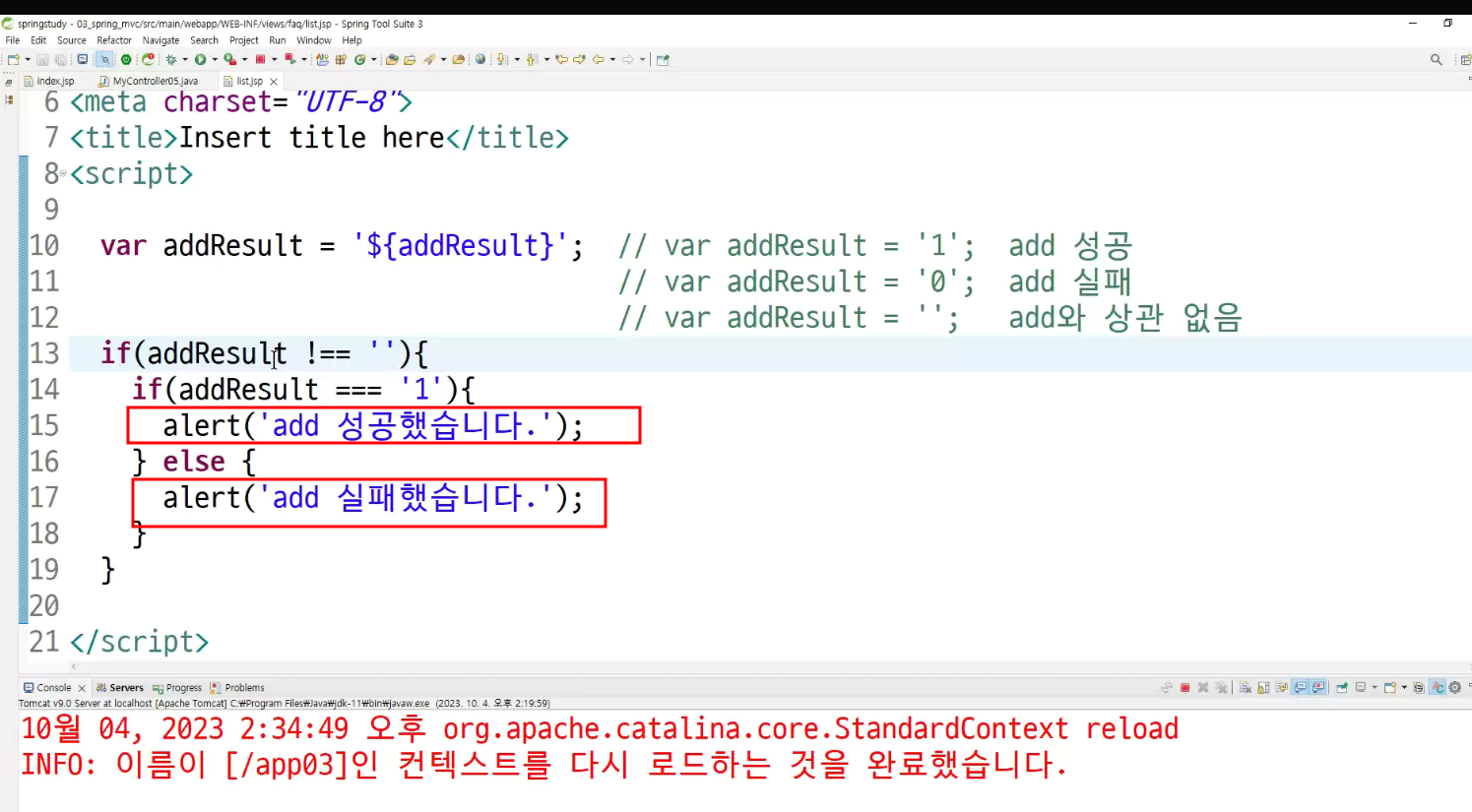Toggle Show Console on Standard Error
Image resolution: width=1472 pixels, height=812 pixels.
tap(1317, 688)
